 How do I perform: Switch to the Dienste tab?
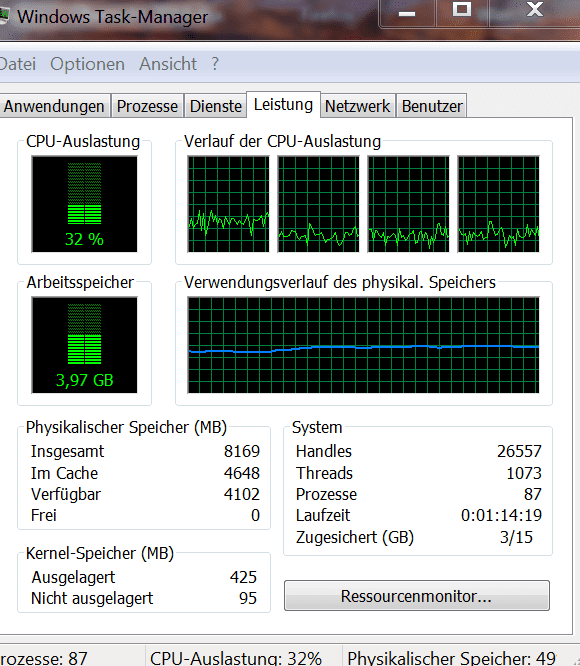click(216, 106)
